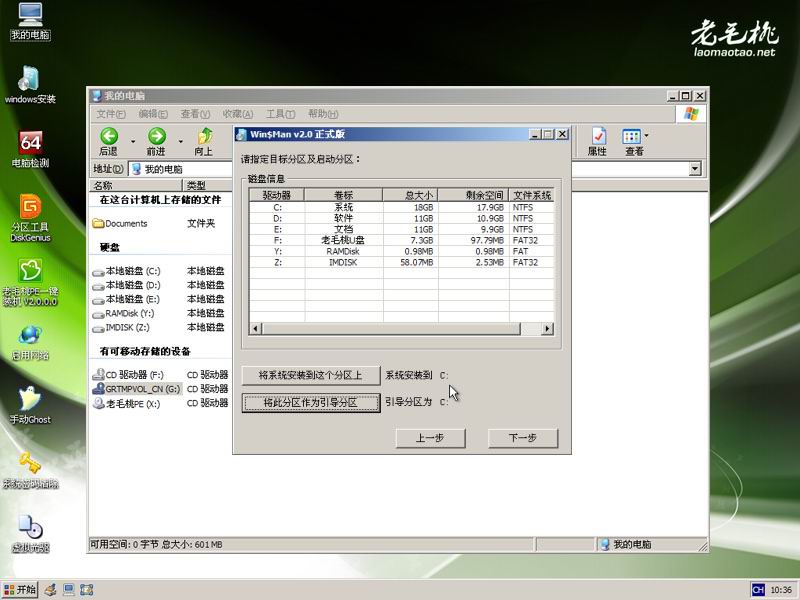
Task: Select the C: 系统 row in the disk table
Action: tap(402, 207)
